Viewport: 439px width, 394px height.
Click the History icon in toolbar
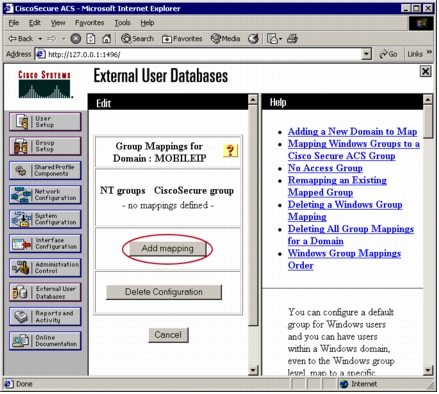(253, 39)
